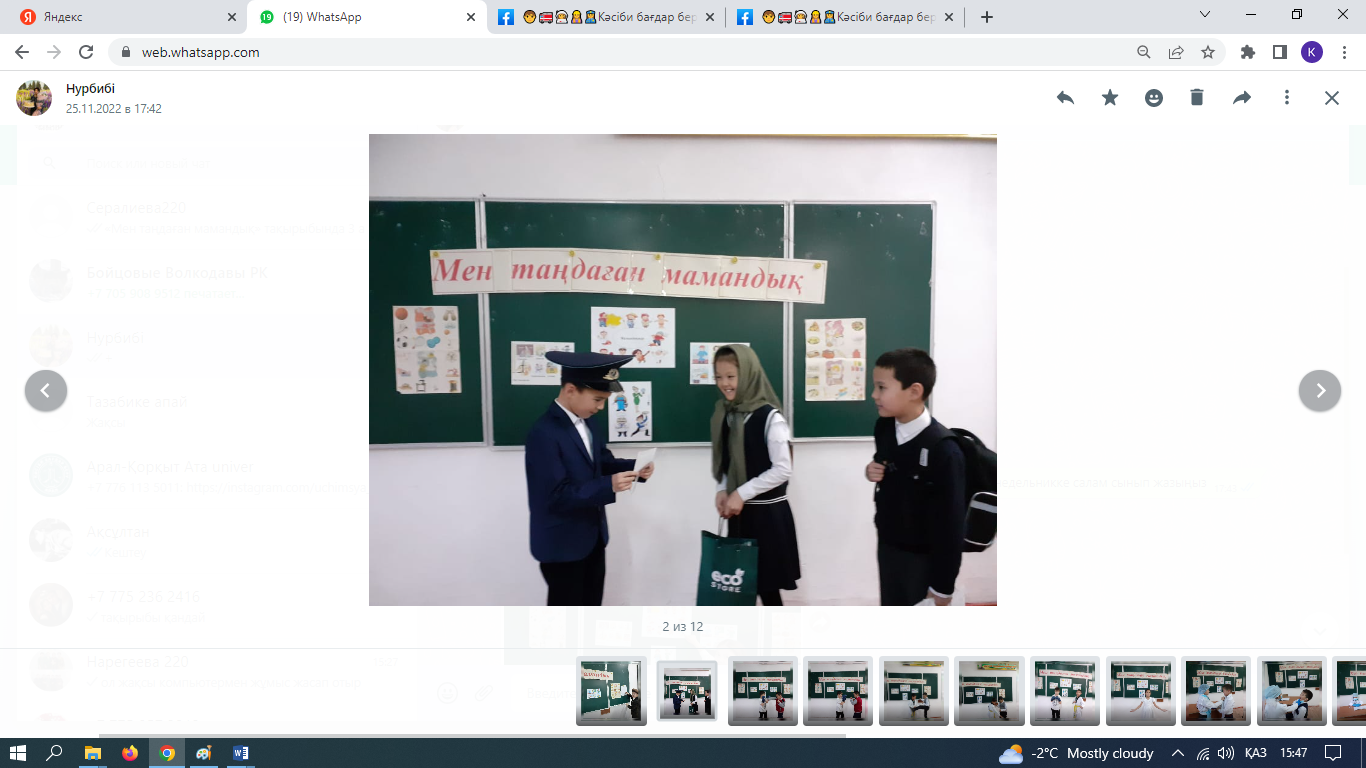
Task: Select the fourth thumbnail in the strip
Action: click(x=838, y=691)
